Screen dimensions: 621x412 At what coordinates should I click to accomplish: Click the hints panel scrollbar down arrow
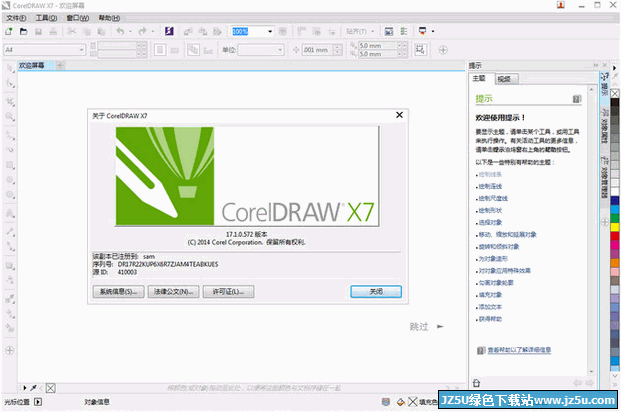coord(591,372)
